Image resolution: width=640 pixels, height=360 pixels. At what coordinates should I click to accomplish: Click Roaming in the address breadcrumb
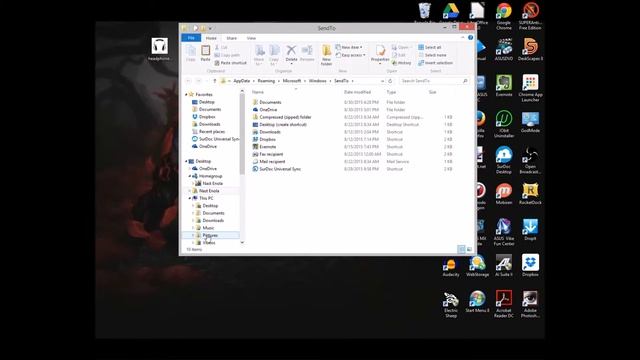pyautogui.click(x=266, y=81)
